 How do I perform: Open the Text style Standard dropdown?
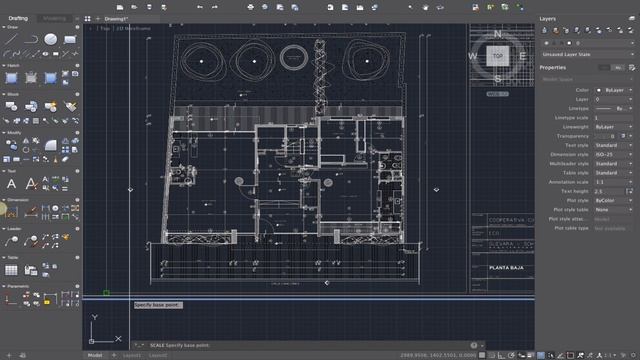[x=613, y=145]
